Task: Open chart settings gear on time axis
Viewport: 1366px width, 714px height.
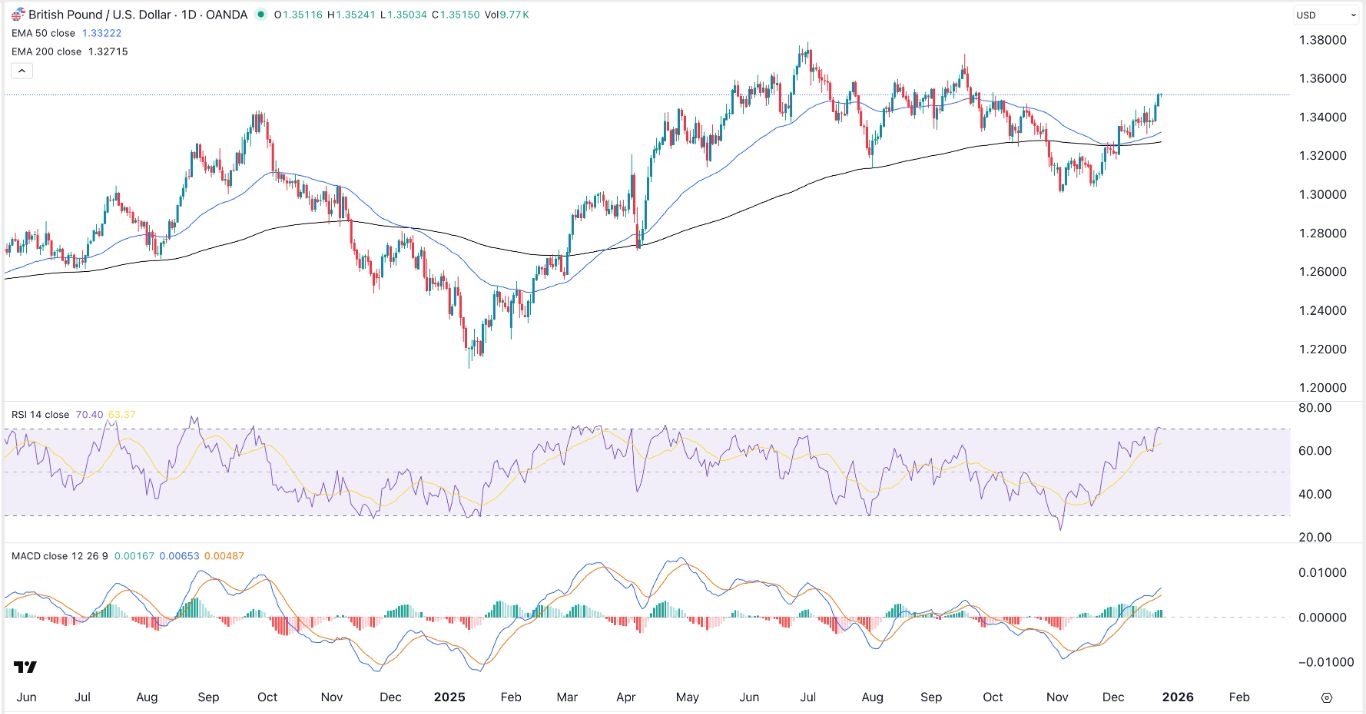Action: pyautogui.click(x=1326, y=697)
